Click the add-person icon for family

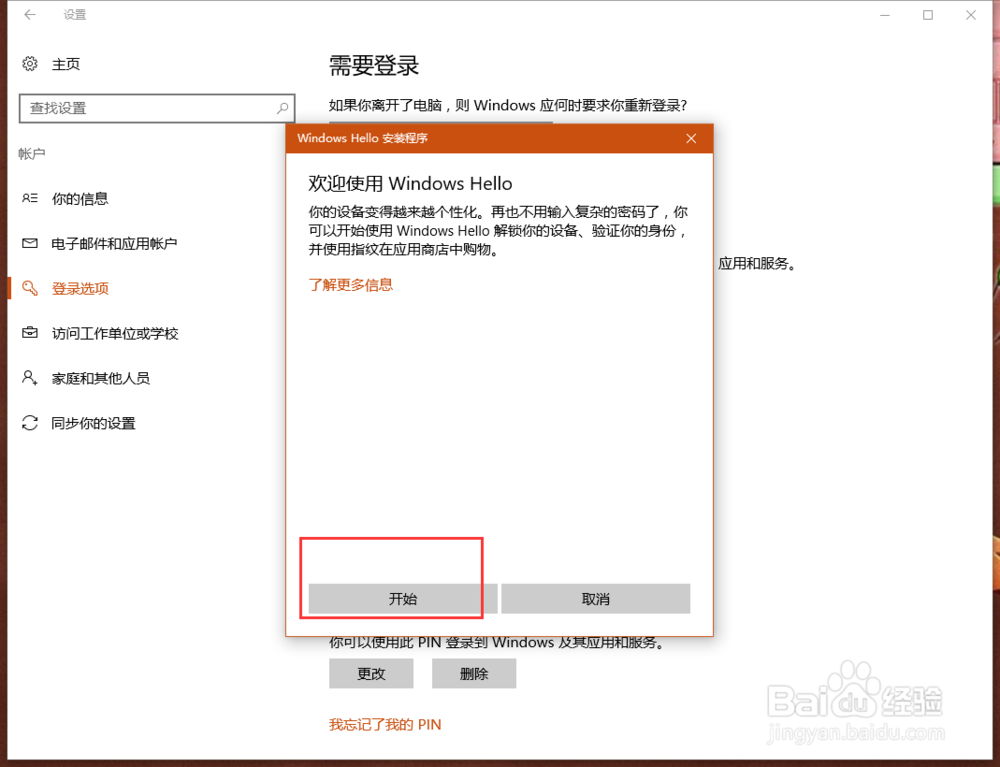click(x=30, y=377)
